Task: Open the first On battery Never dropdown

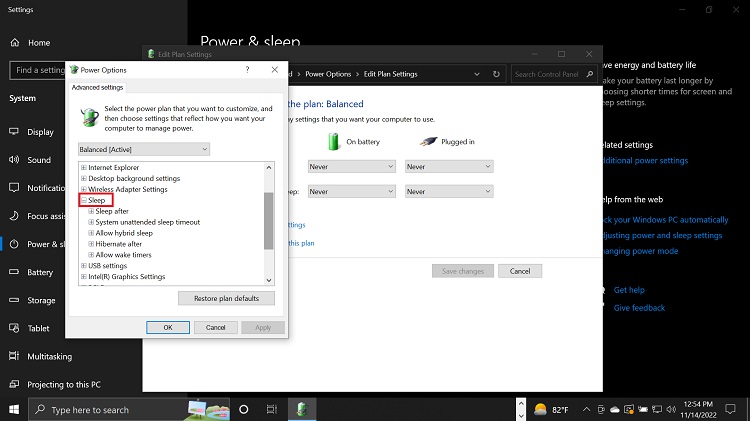Action: (x=351, y=167)
